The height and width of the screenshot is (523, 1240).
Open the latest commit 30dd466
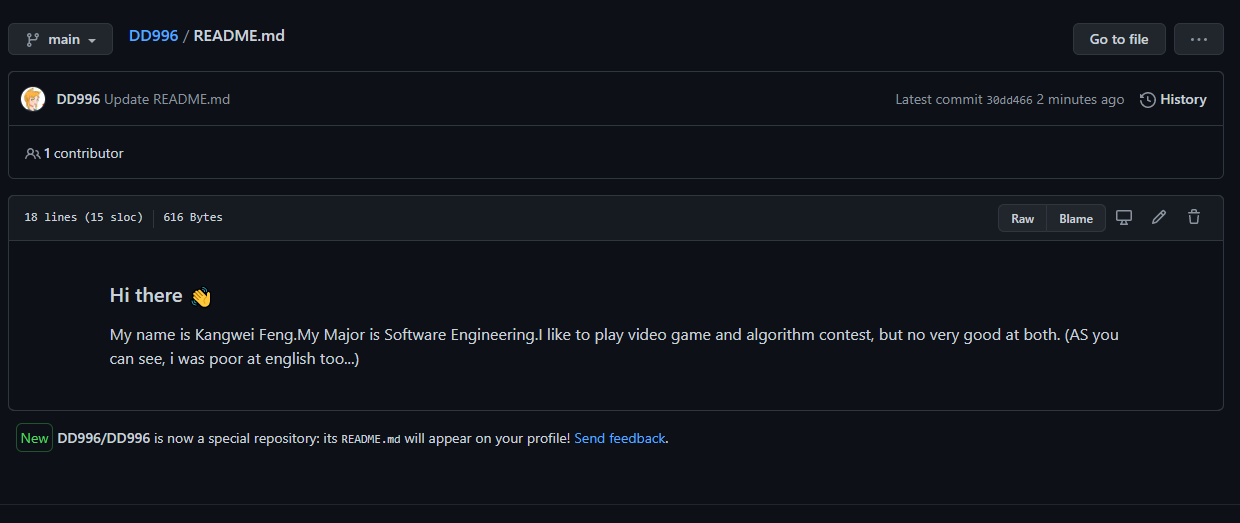1009,100
